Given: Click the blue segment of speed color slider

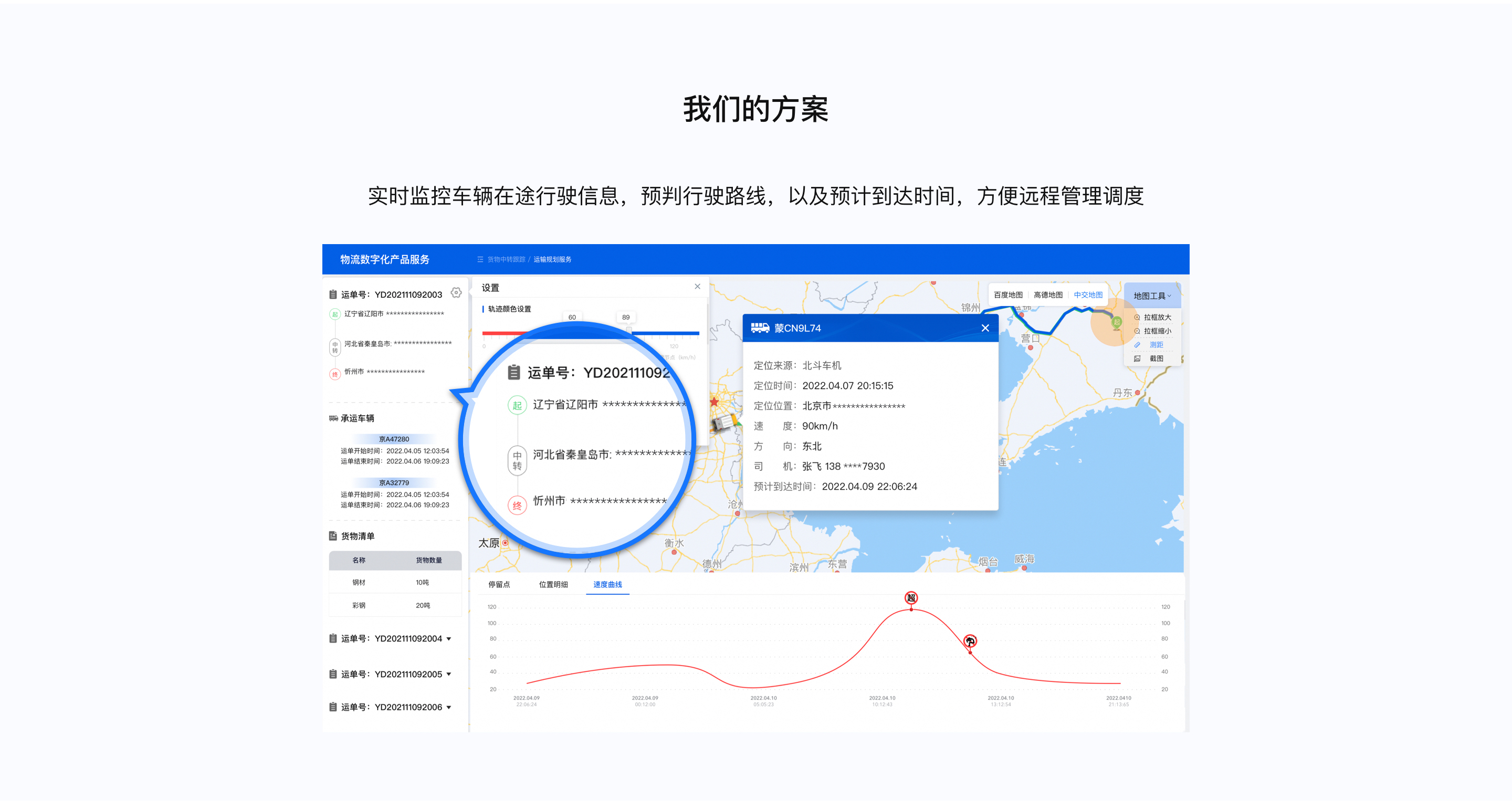Looking at the screenshot, I should (665, 333).
